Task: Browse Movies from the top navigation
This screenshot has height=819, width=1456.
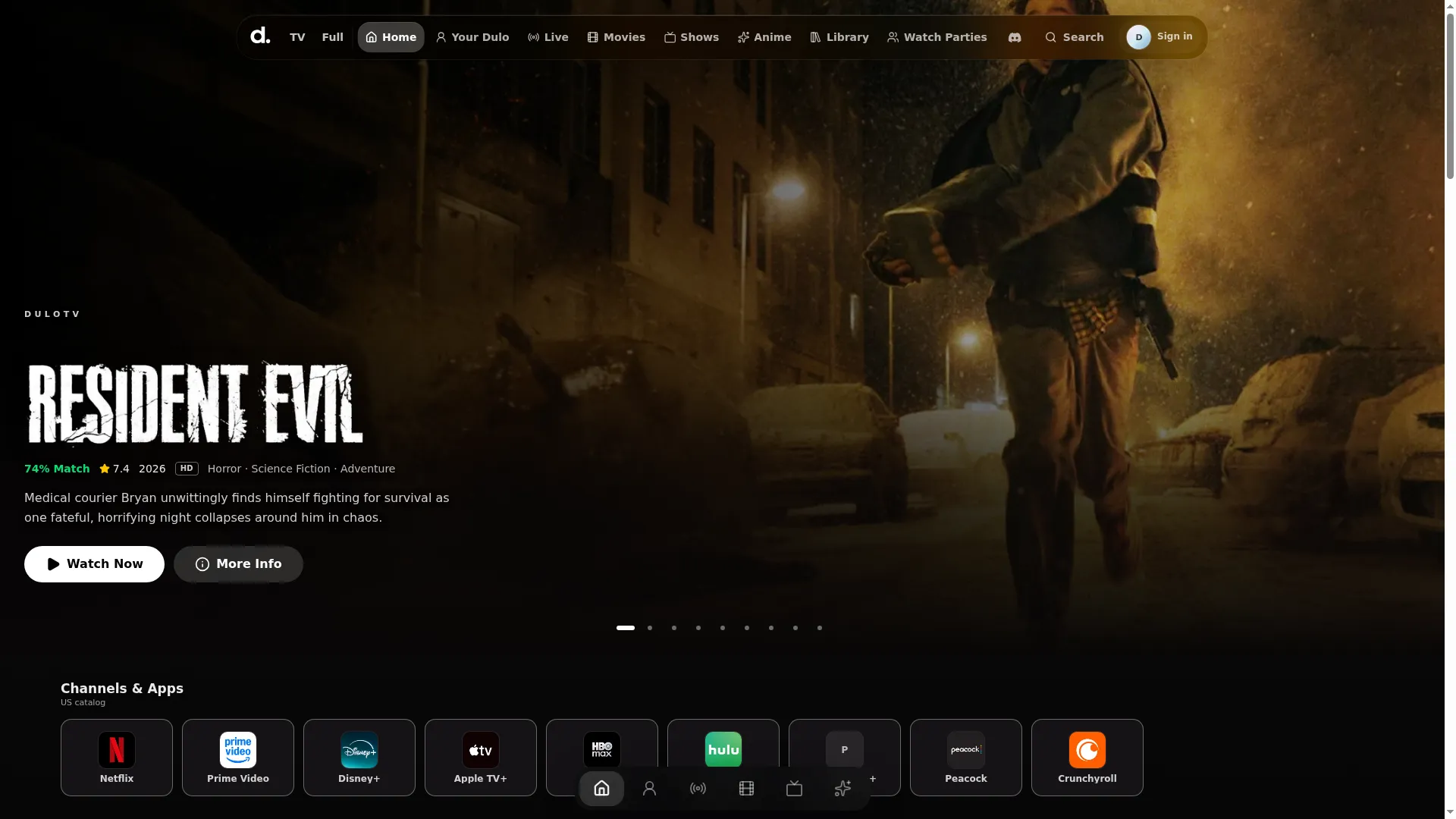Action: tap(617, 37)
